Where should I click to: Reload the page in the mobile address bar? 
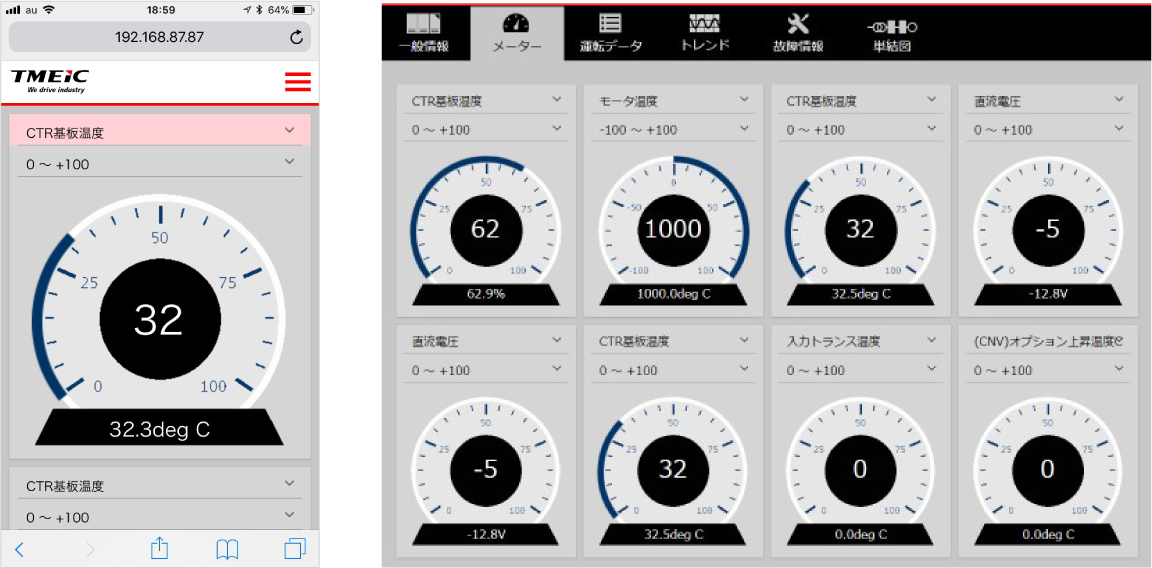[296, 37]
